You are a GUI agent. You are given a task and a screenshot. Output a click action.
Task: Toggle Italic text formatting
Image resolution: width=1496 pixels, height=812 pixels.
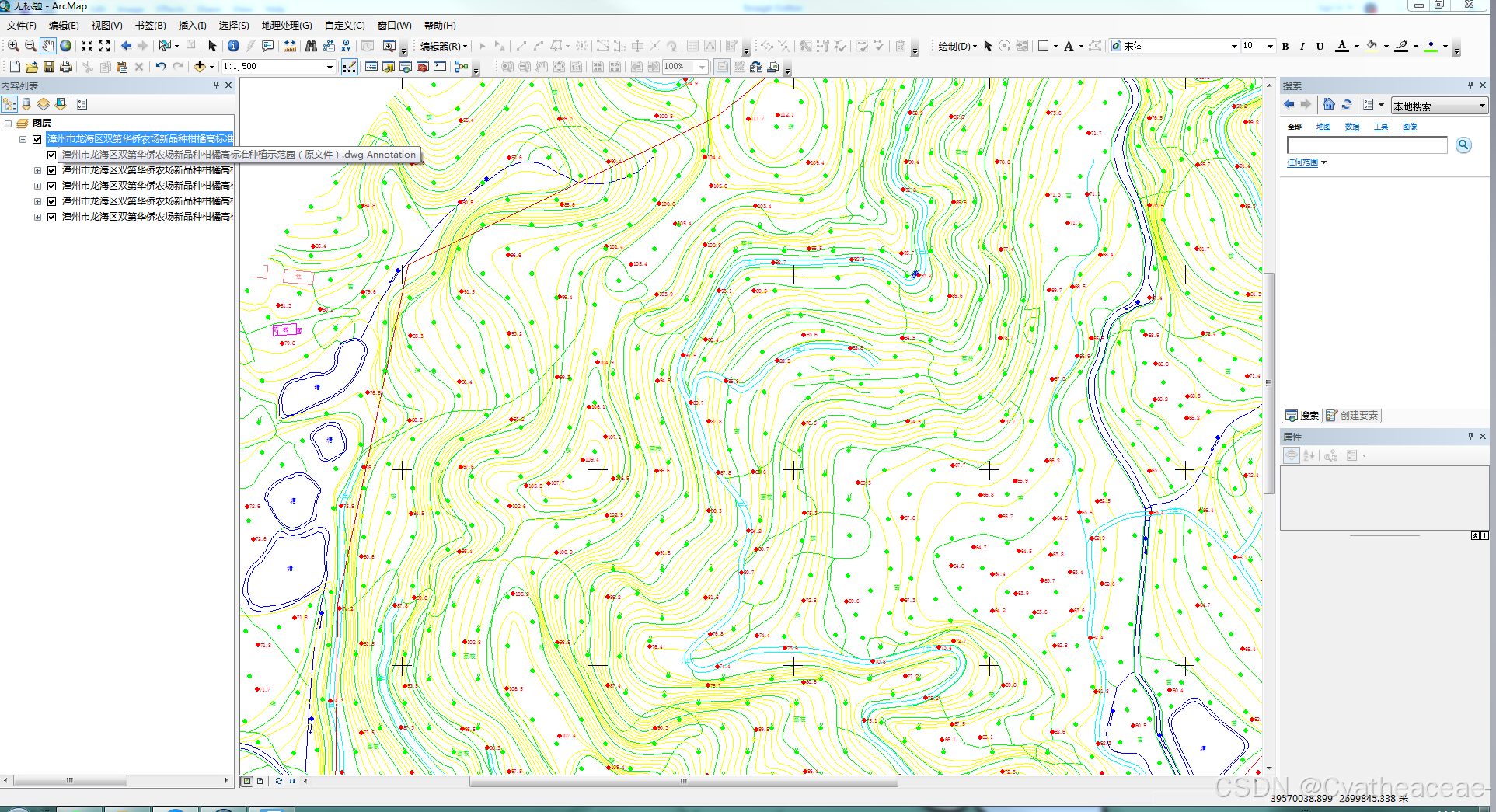click(x=1302, y=46)
